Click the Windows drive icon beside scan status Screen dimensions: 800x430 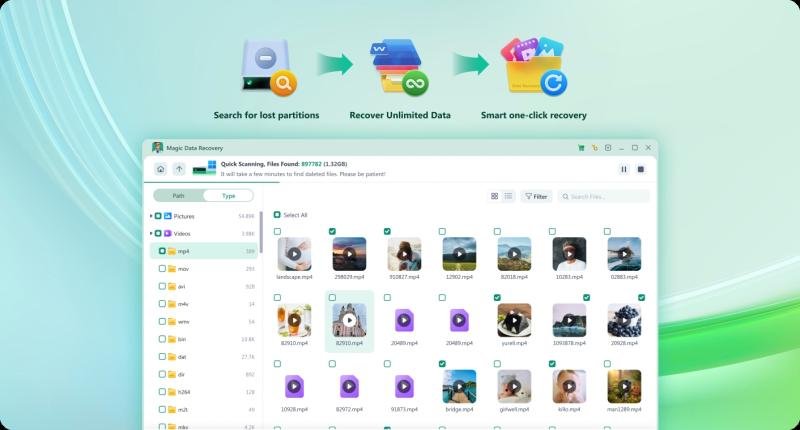(x=204, y=168)
